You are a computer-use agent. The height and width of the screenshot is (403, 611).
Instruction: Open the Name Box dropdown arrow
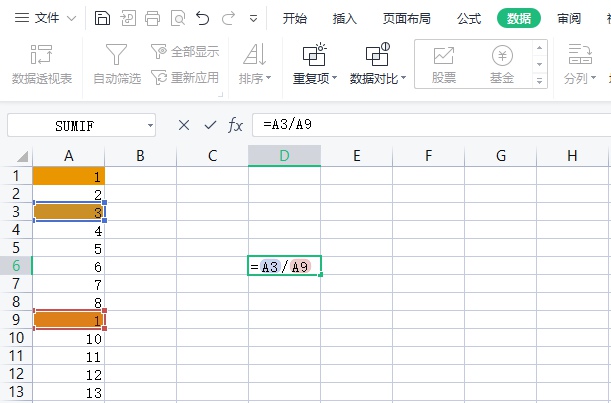pos(150,125)
